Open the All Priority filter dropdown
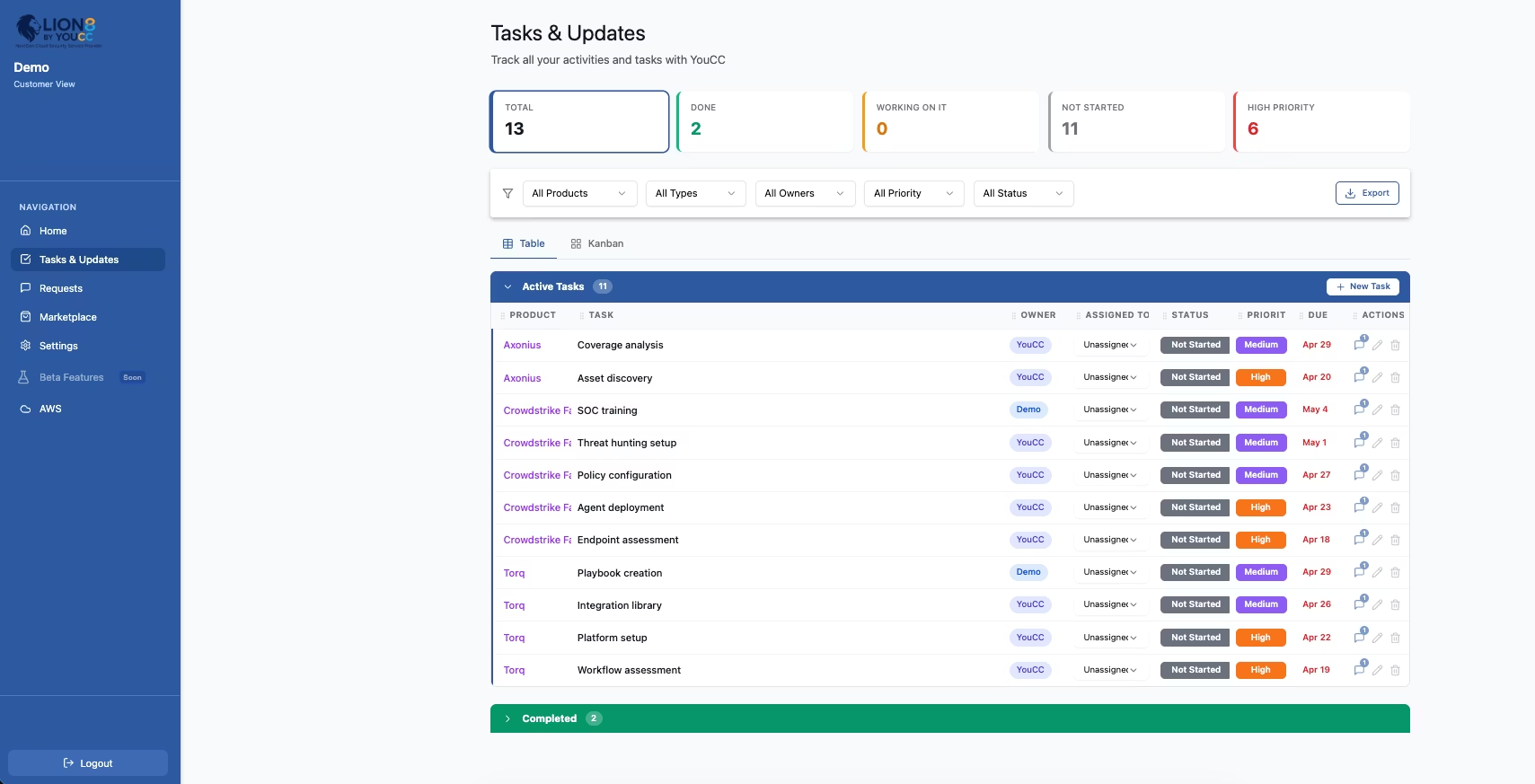Viewport: 1535px width, 784px height. pyautogui.click(x=913, y=193)
